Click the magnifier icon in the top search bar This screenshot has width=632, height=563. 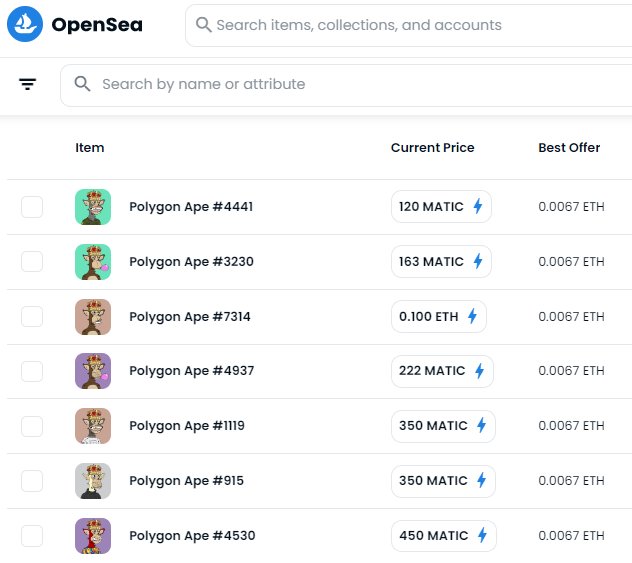pos(204,25)
